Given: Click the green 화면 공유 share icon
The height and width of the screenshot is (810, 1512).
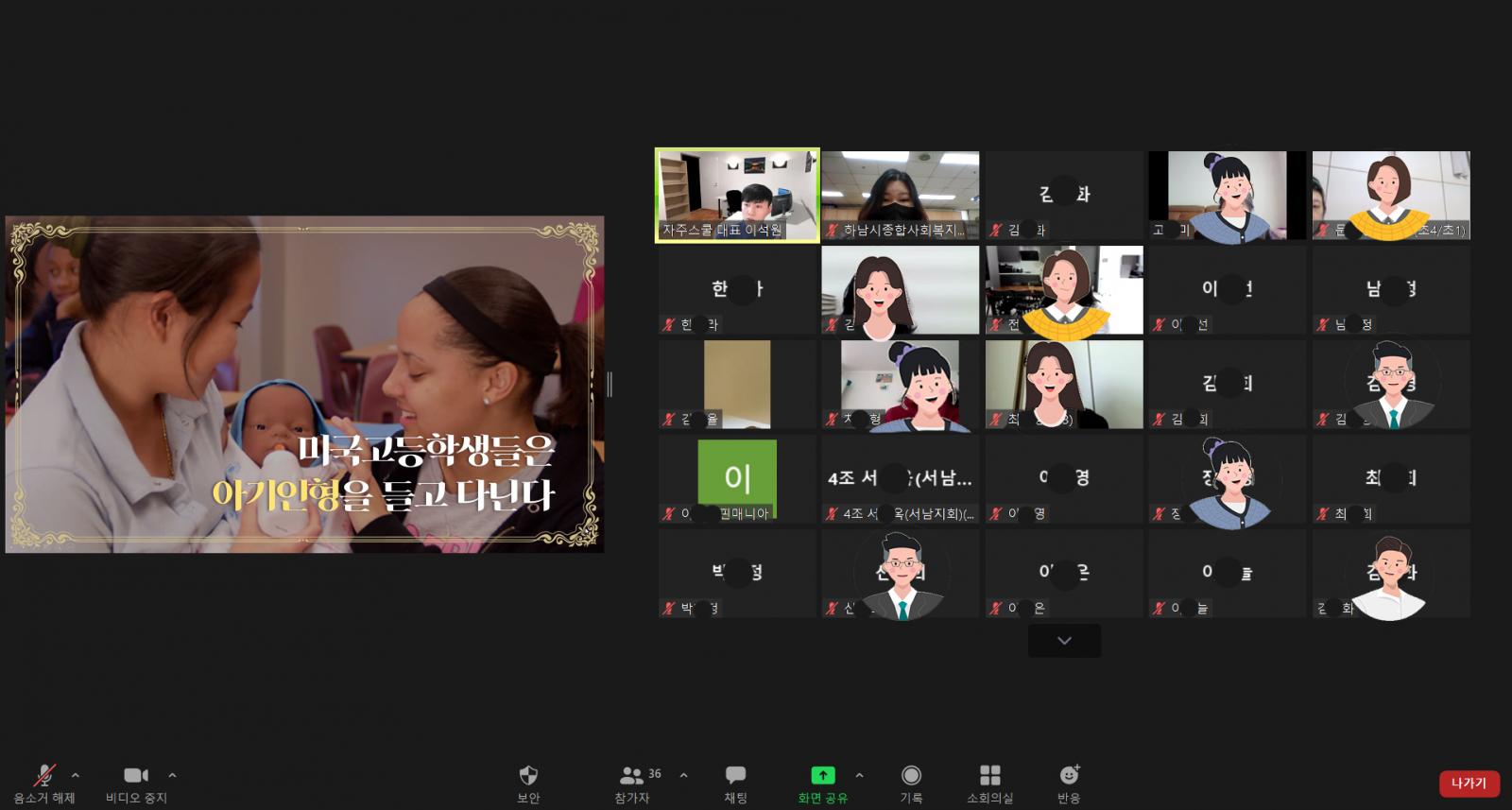Looking at the screenshot, I should (x=822, y=776).
